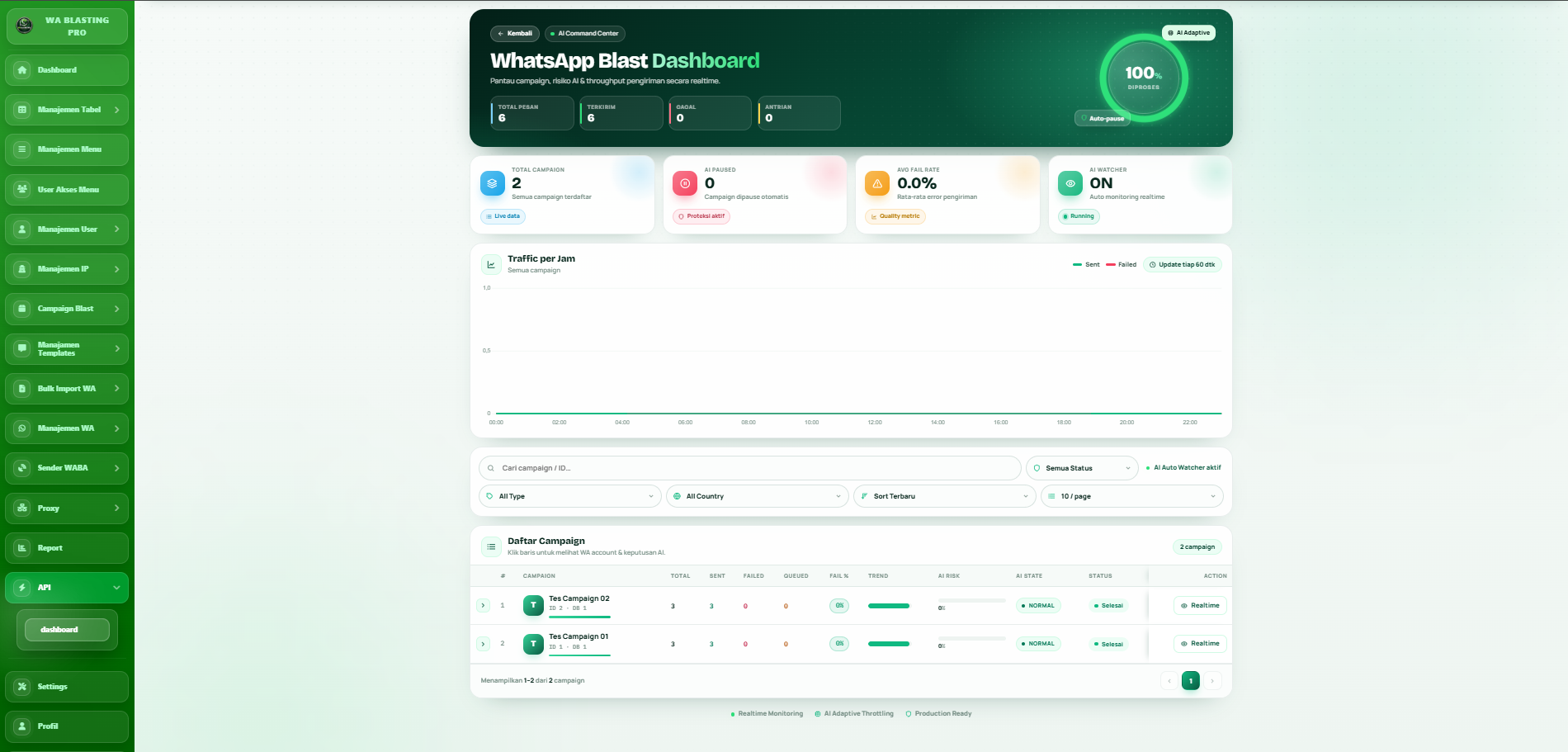The height and width of the screenshot is (752, 1568).
Task: Click the AI Command Center pill
Action: point(585,34)
